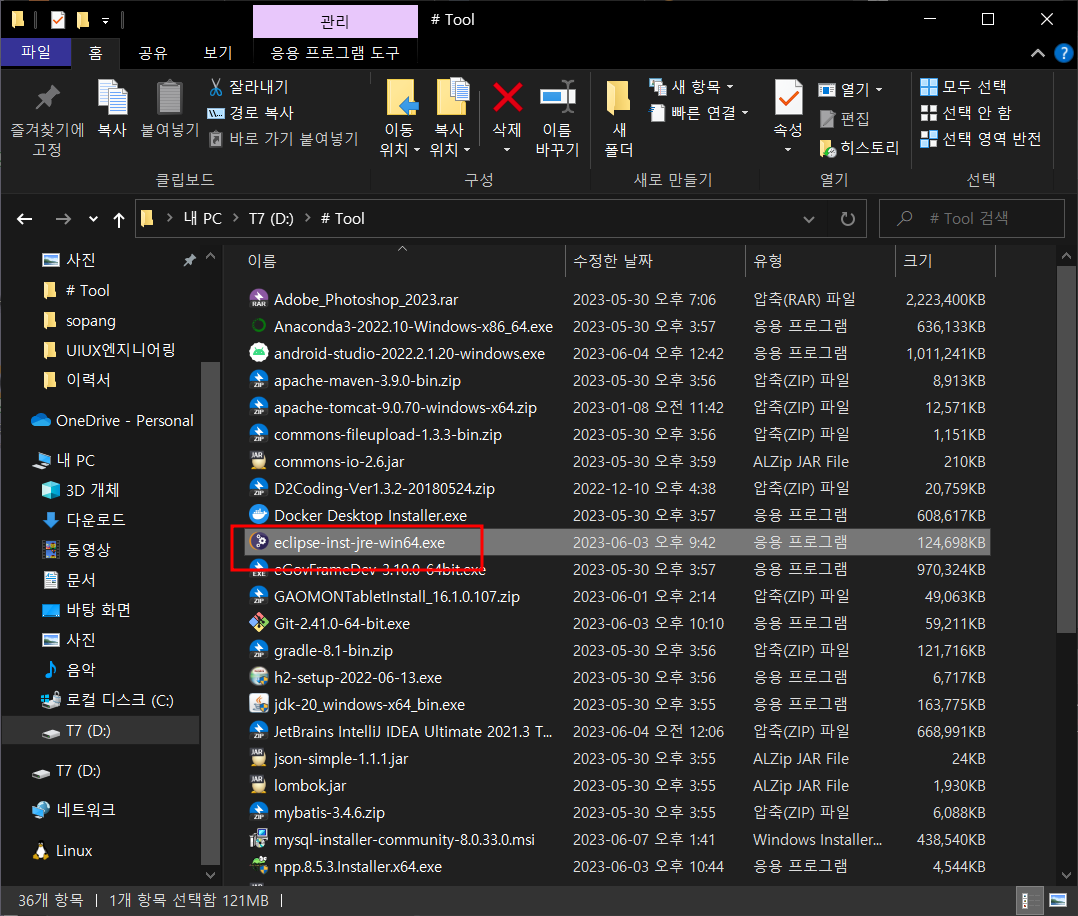Open New item (새 항목) dropdown

[692, 87]
